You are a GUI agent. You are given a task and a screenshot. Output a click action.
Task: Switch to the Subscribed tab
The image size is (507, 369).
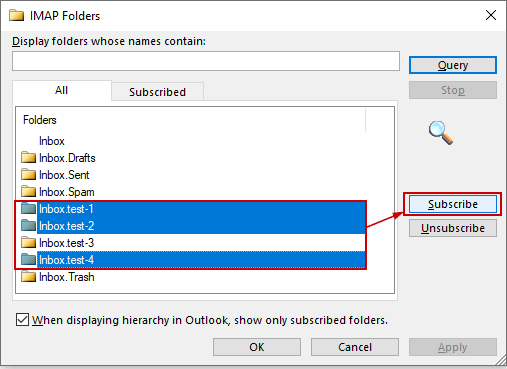tap(157, 92)
